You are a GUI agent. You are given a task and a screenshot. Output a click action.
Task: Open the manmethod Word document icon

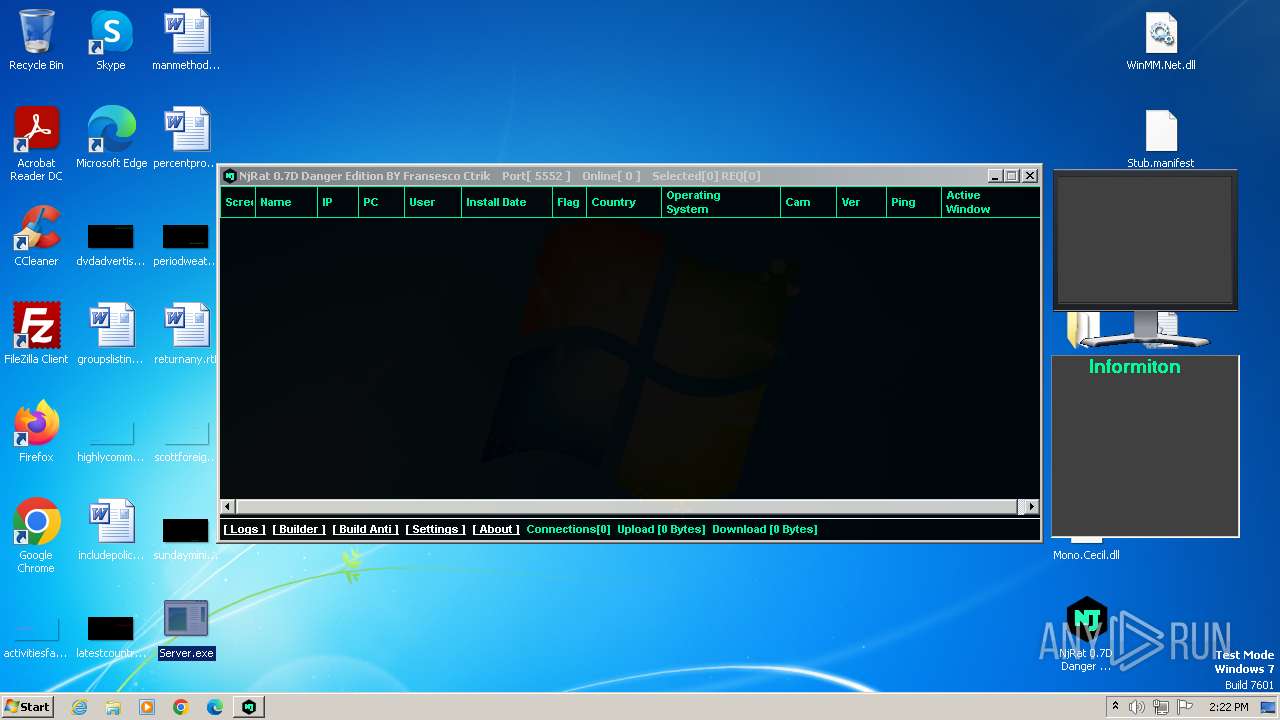pos(186,41)
